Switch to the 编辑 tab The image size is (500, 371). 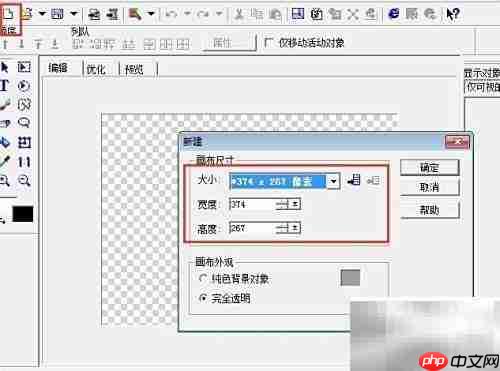tap(58, 68)
